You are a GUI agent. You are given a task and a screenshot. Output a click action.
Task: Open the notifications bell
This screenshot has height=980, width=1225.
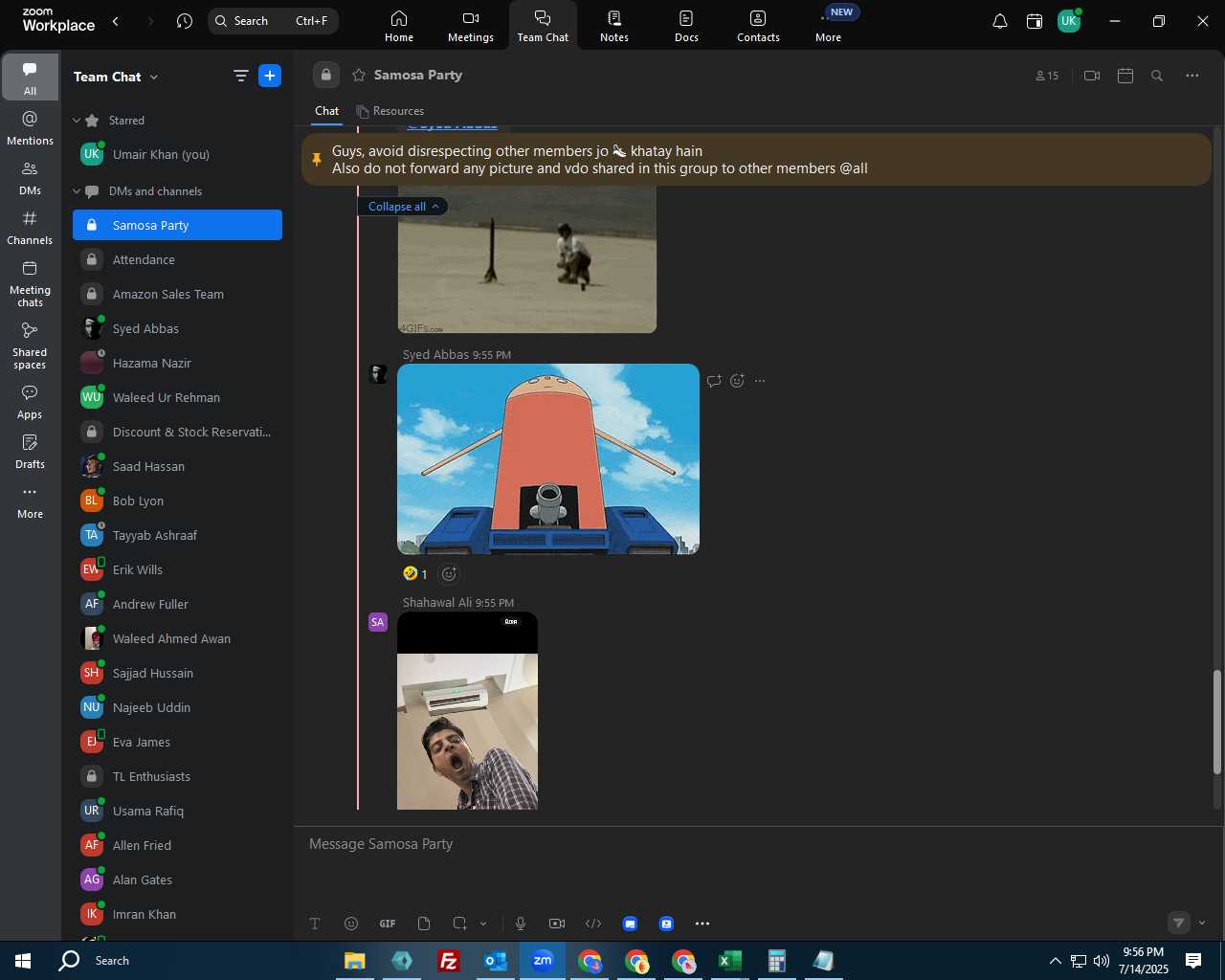tap(999, 21)
